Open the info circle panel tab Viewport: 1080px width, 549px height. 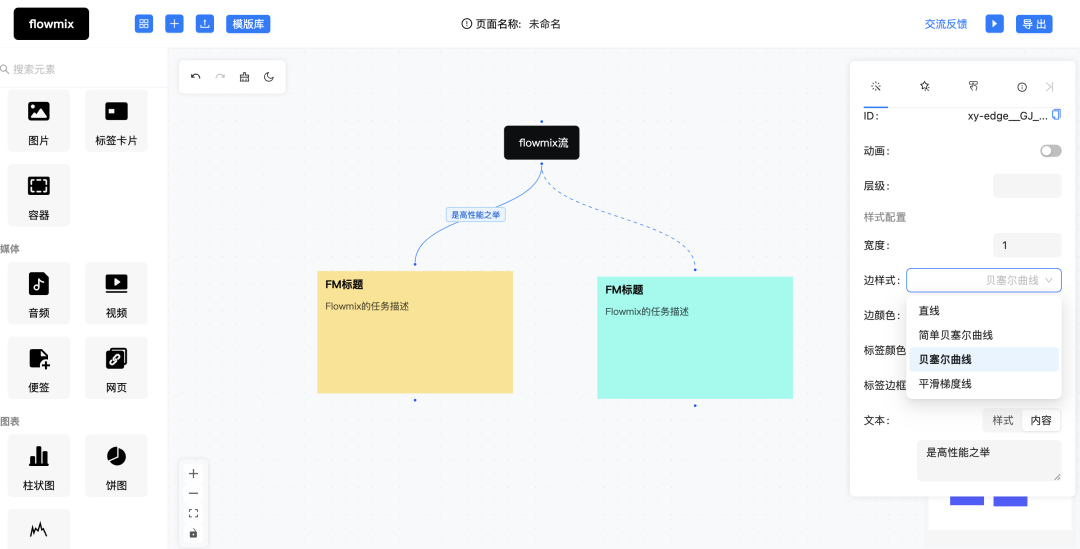pos(1022,87)
